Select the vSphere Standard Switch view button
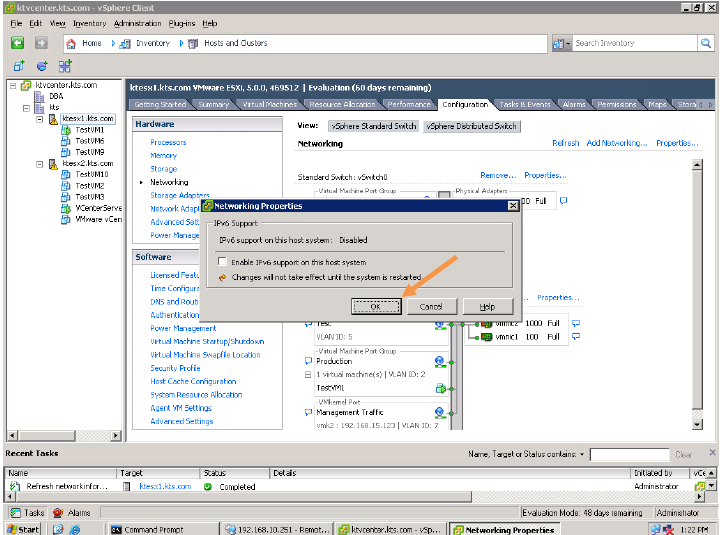The height and width of the screenshot is (535, 720). (373, 126)
